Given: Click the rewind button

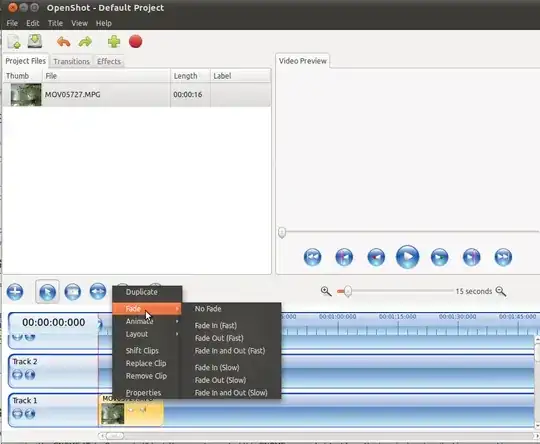Looking at the screenshot, I should coord(376,257).
